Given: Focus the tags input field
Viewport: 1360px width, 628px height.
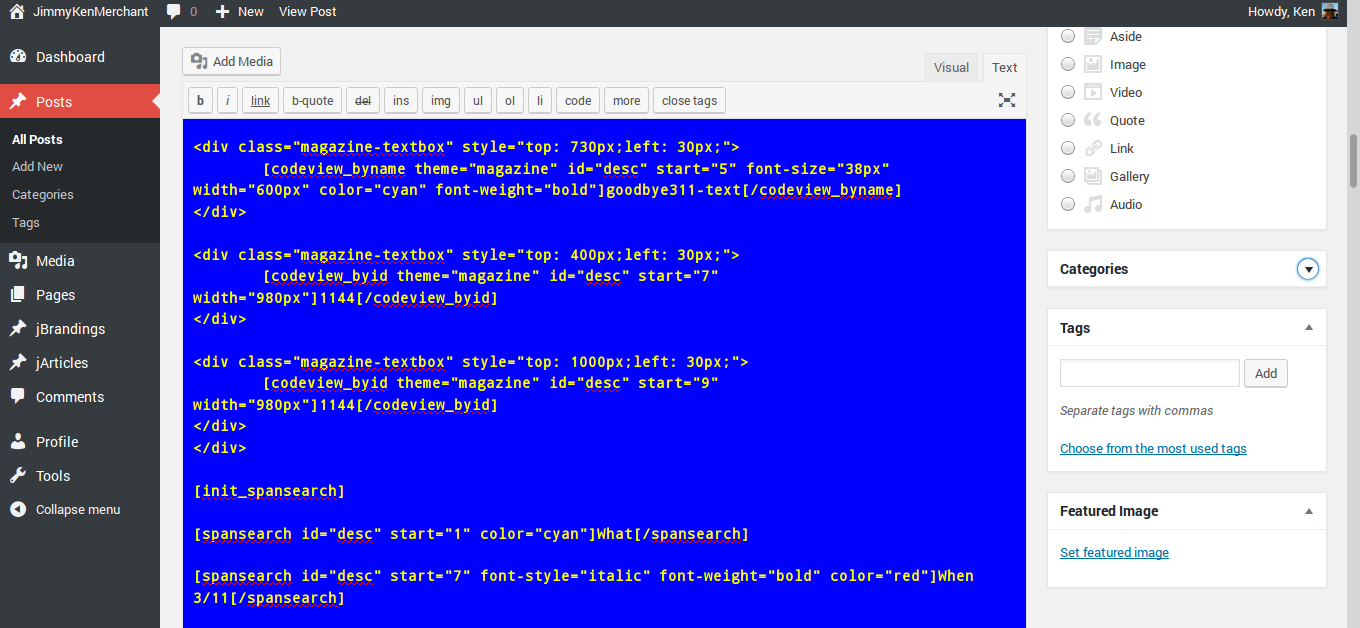Looking at the screenshot, I should point(1149,373).
